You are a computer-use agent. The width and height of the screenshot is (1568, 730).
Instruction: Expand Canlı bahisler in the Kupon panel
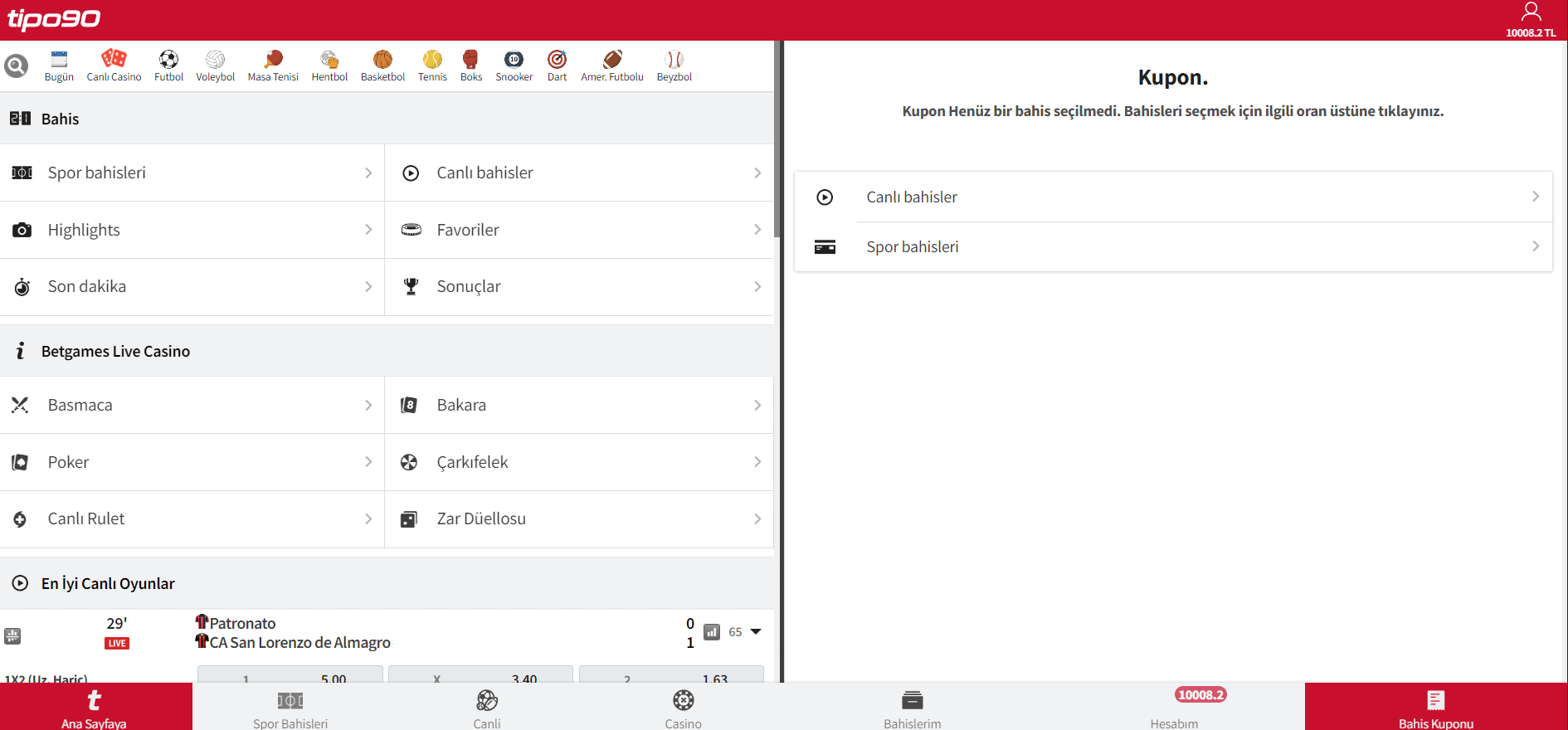pos(1173,197)
